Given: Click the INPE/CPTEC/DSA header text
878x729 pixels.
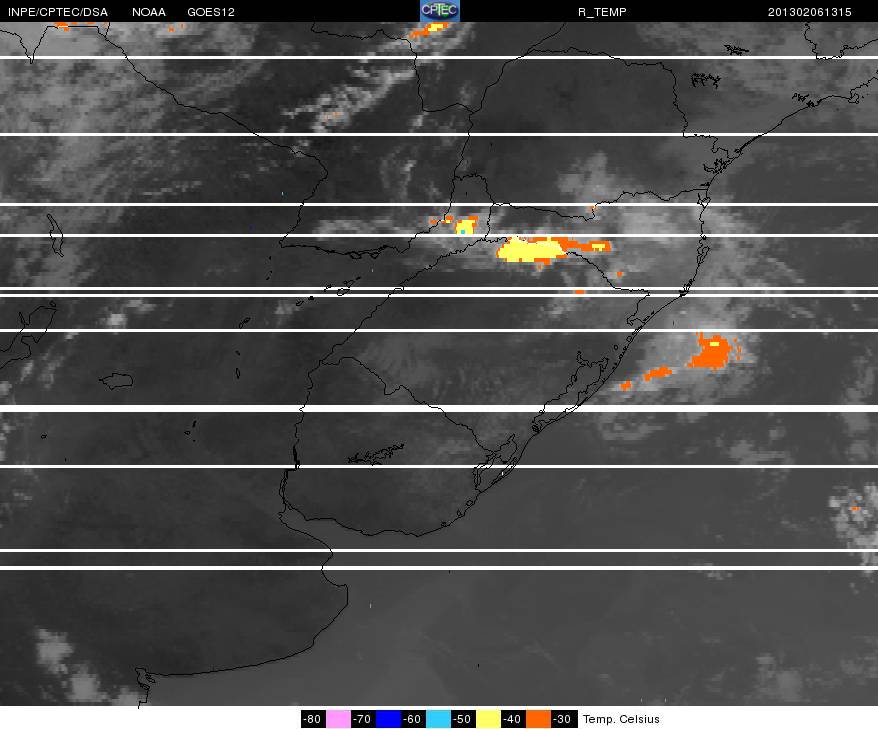Looking at the screenshot, I should 58,12.
